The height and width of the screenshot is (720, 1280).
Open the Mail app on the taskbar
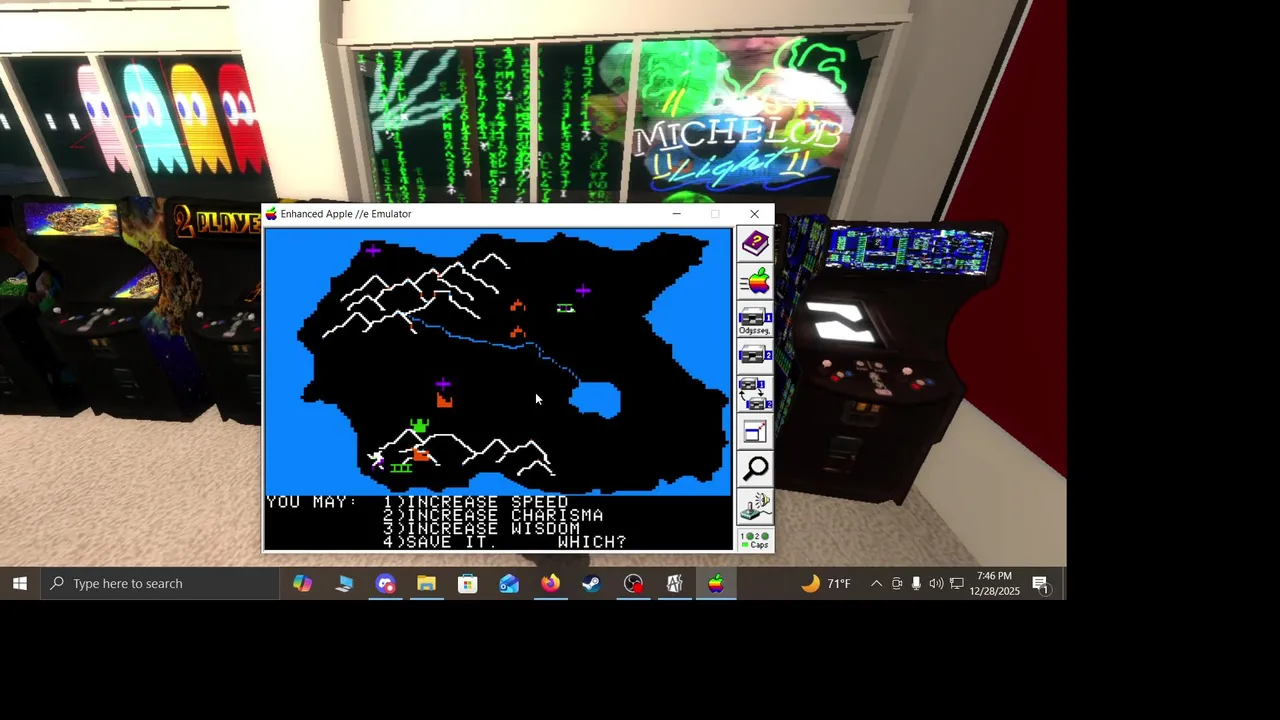point(509,583)
